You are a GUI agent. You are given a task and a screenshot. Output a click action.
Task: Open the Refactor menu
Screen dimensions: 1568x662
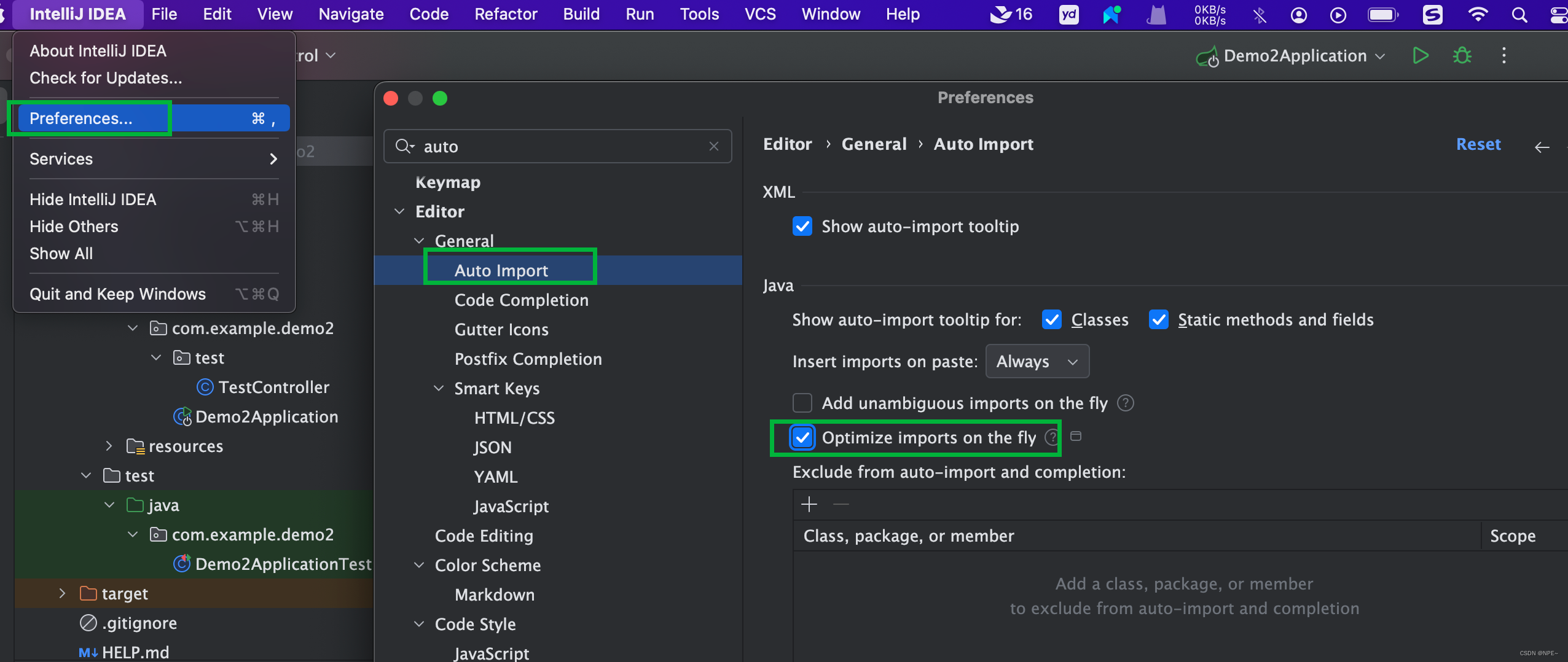pyautogui.click(x=506, y=14)
